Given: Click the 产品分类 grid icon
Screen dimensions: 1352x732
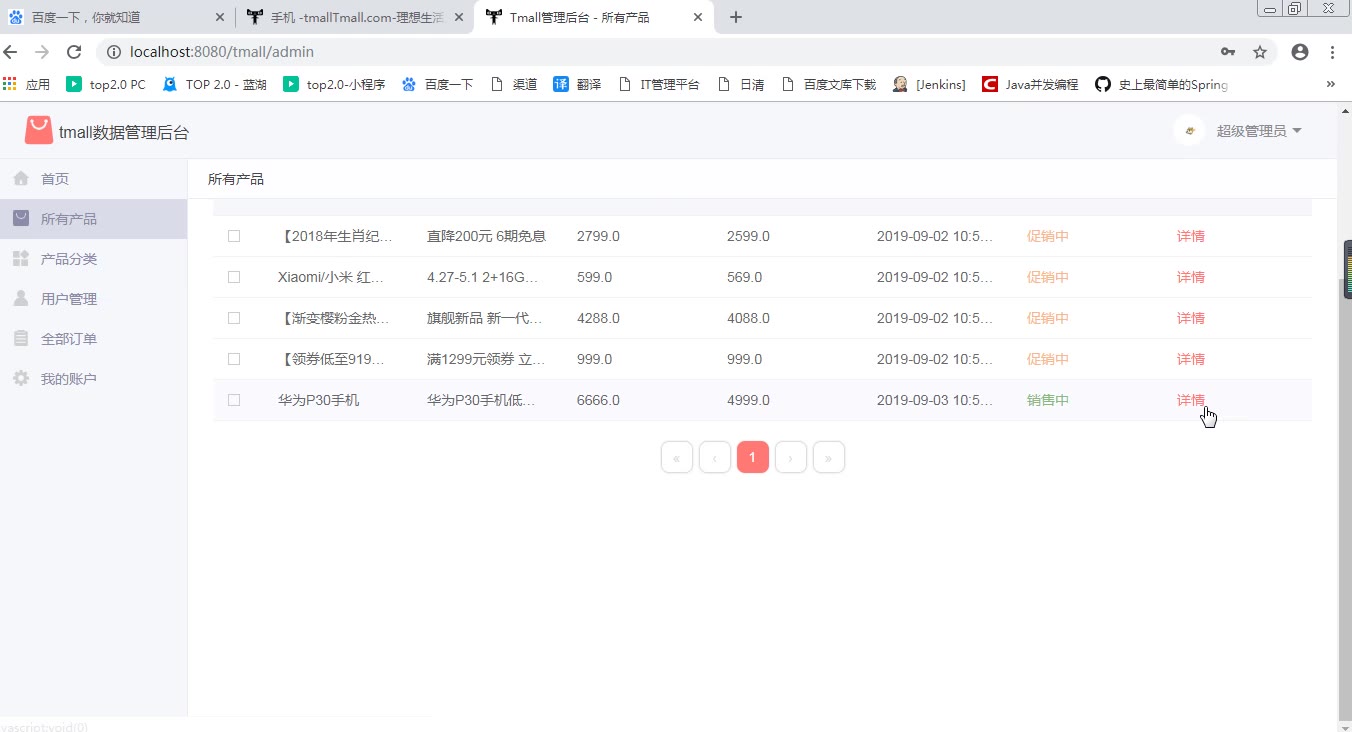Looking at the screenshot, I should click(x=21, y=259).
